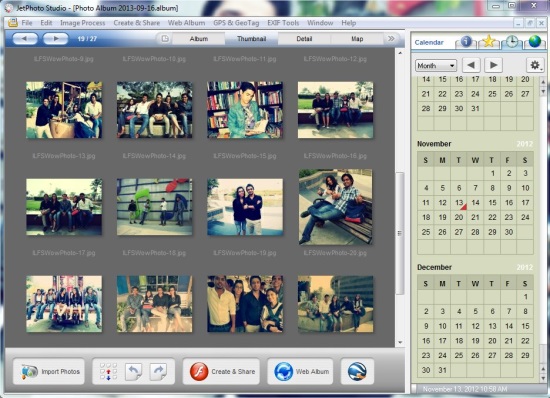
Task: Select the ILFSWowPhoto-11.jpg thumbnail
Action: [x=245, y=110]
